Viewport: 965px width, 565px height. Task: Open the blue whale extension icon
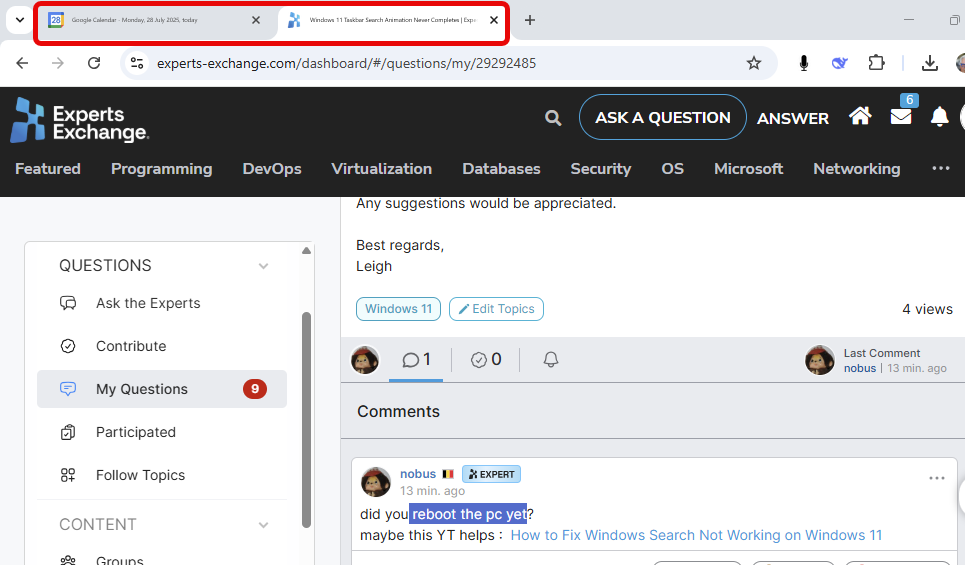click(839, 63)
